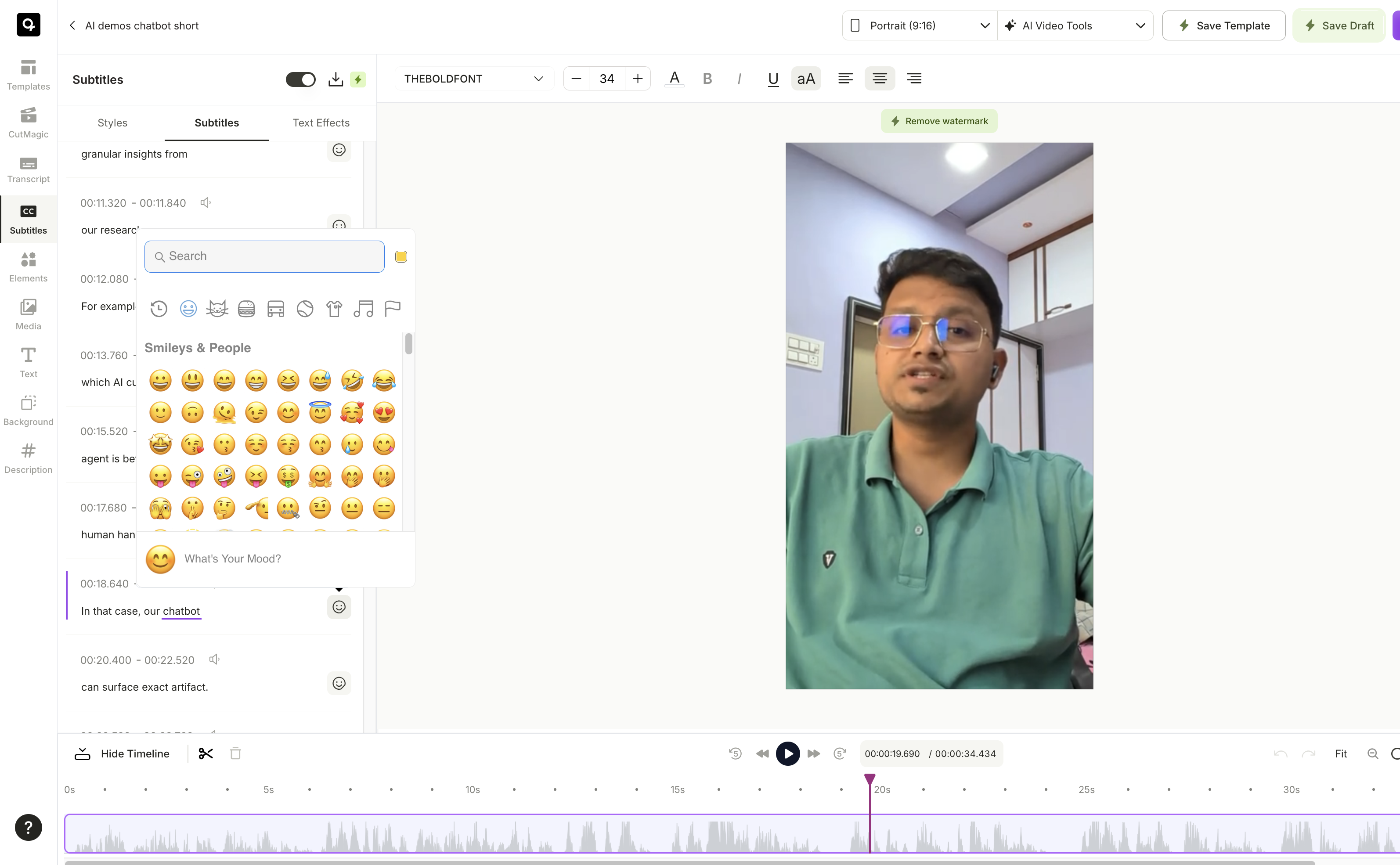Screen dimensions: 1400x865
Task: Toggle underline text formatting
Action: [773, 78]
